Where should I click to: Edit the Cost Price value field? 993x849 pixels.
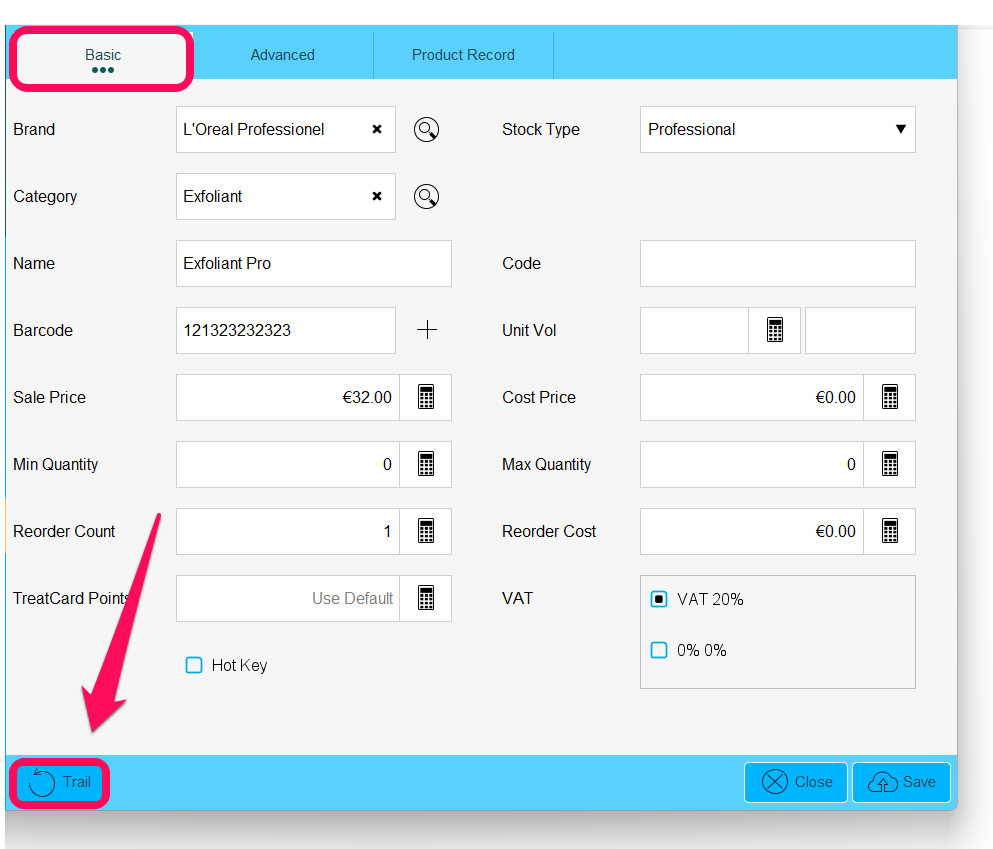(x=752, y=398)
